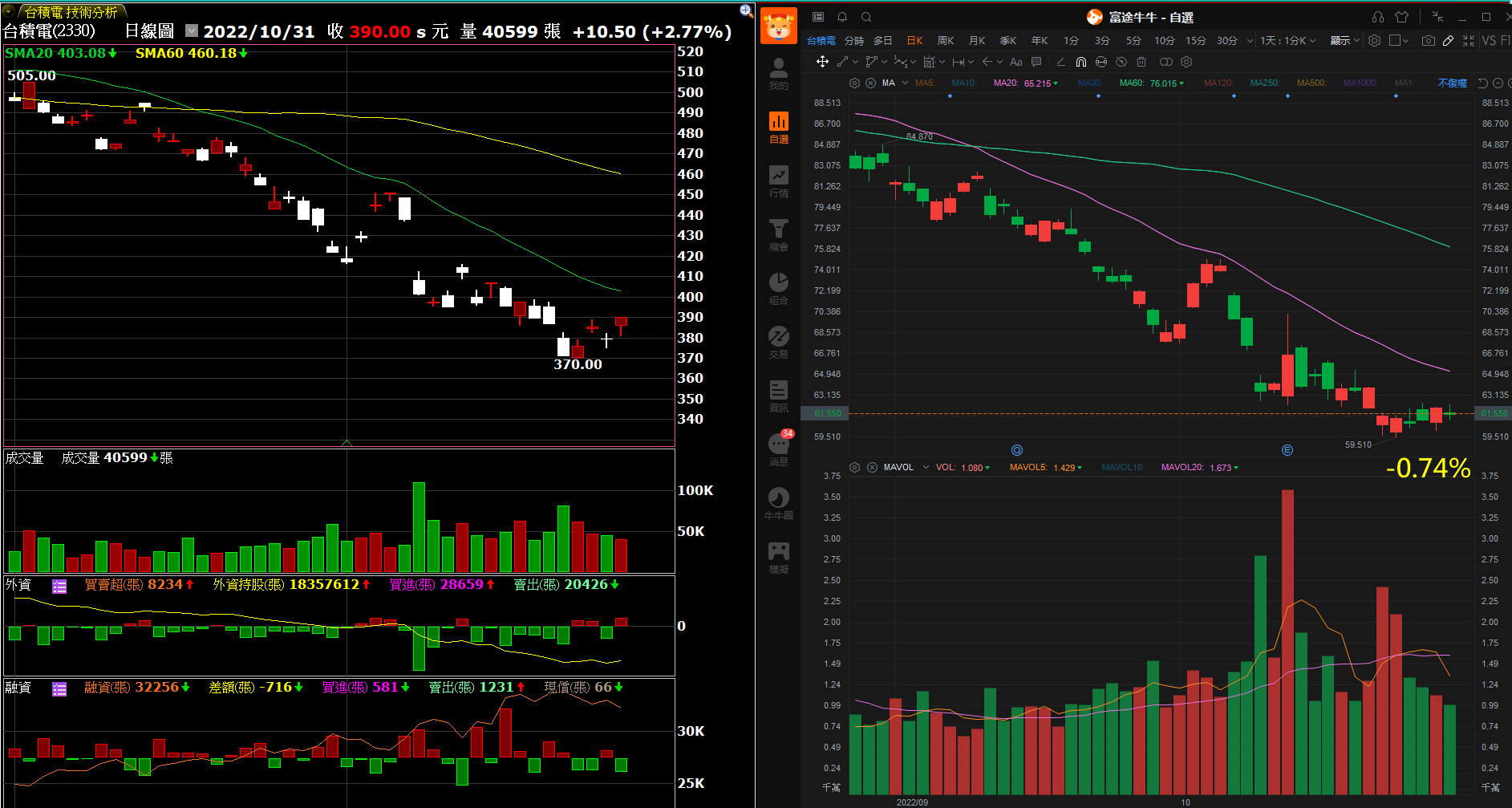1512x808 pixels.
Task: Click the 台積電 stock name link
Action: (821, 40)
